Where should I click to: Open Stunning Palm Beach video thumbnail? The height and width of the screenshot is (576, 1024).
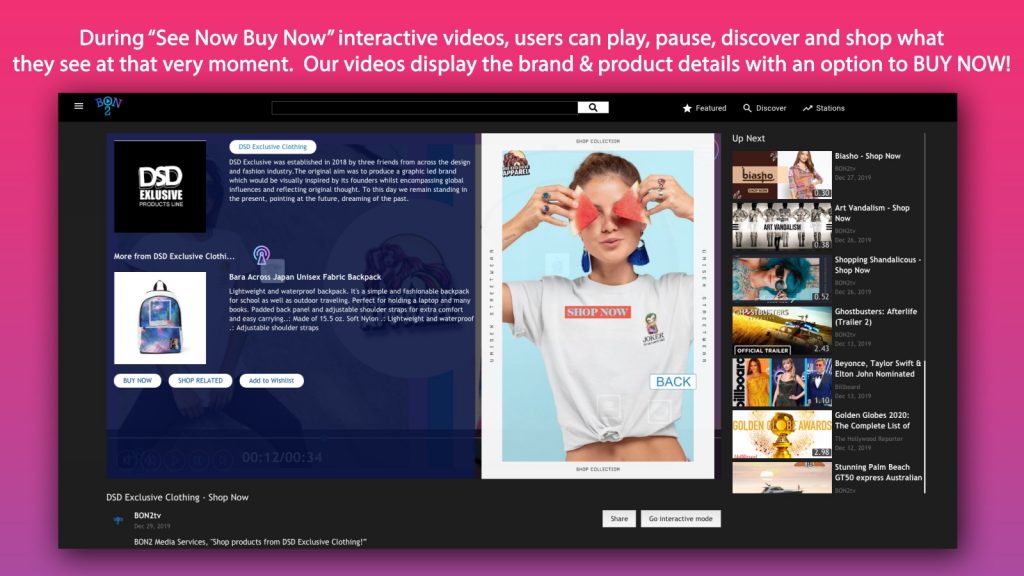point(782,478)
